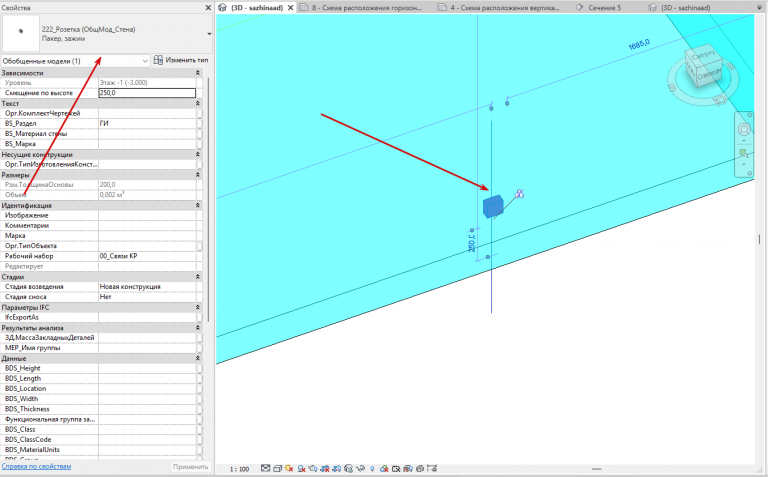Open the Обобщенные модели (1) filter dropdown
This screenshot has height=477, width=768.
(x=145, y=61)
